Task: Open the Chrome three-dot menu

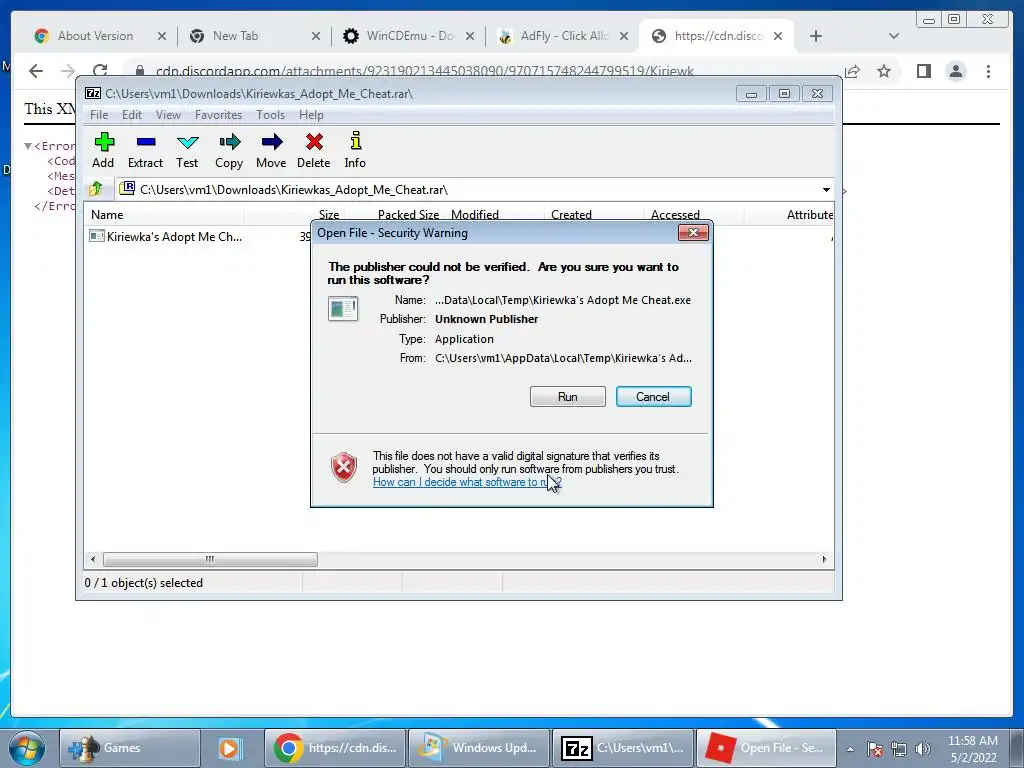Action: point(988,71)
